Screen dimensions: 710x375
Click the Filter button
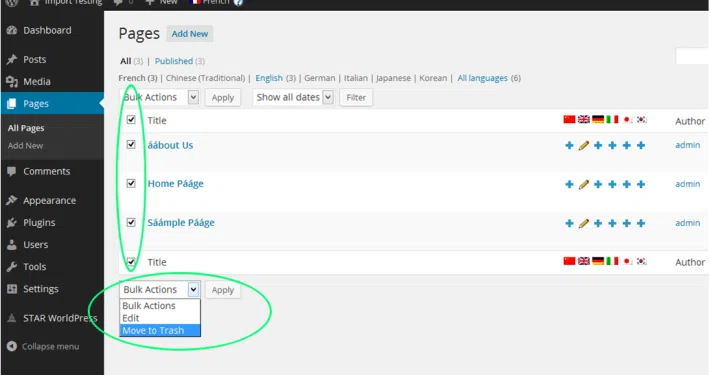coord(356,97)
